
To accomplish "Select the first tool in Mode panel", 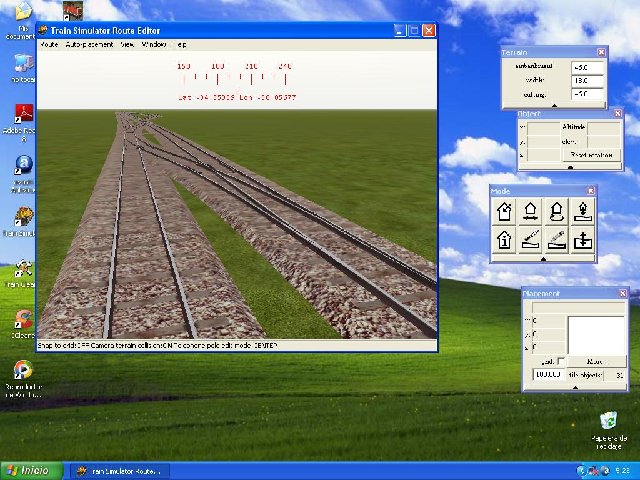I will click(505, 210).
